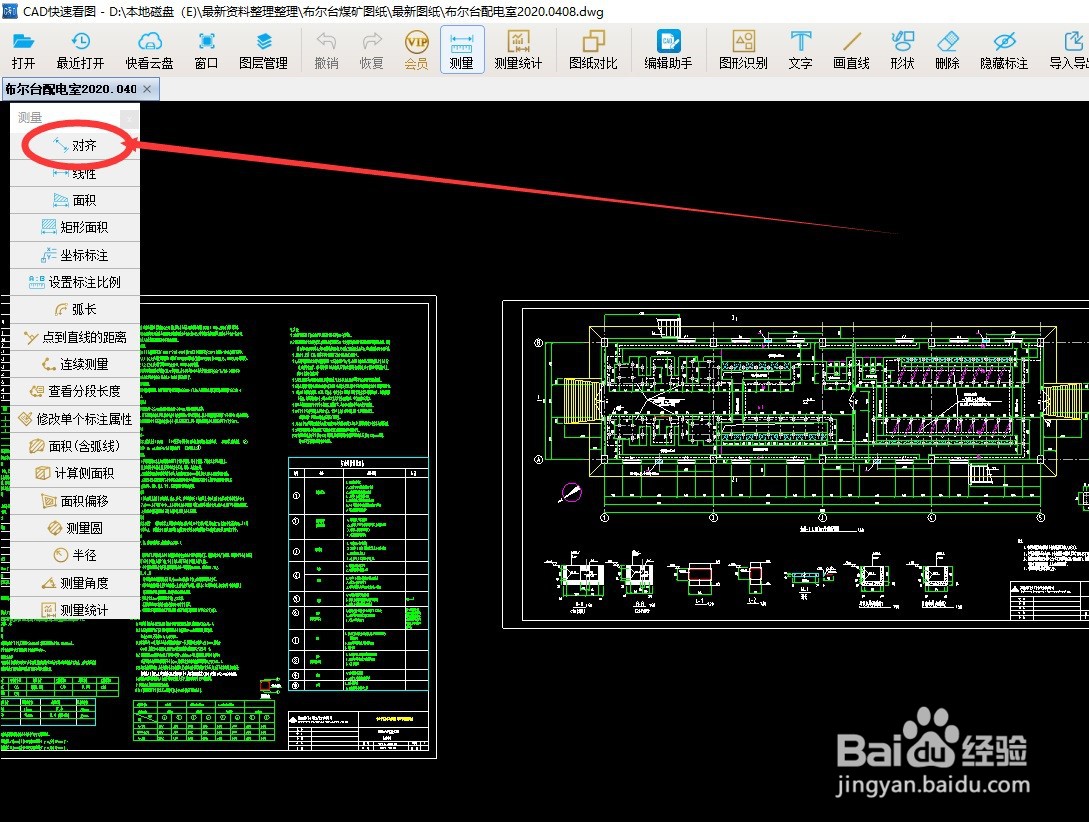Choose 面积 area measurement
Screen dimensions: 1089x822
coord(75,200)
